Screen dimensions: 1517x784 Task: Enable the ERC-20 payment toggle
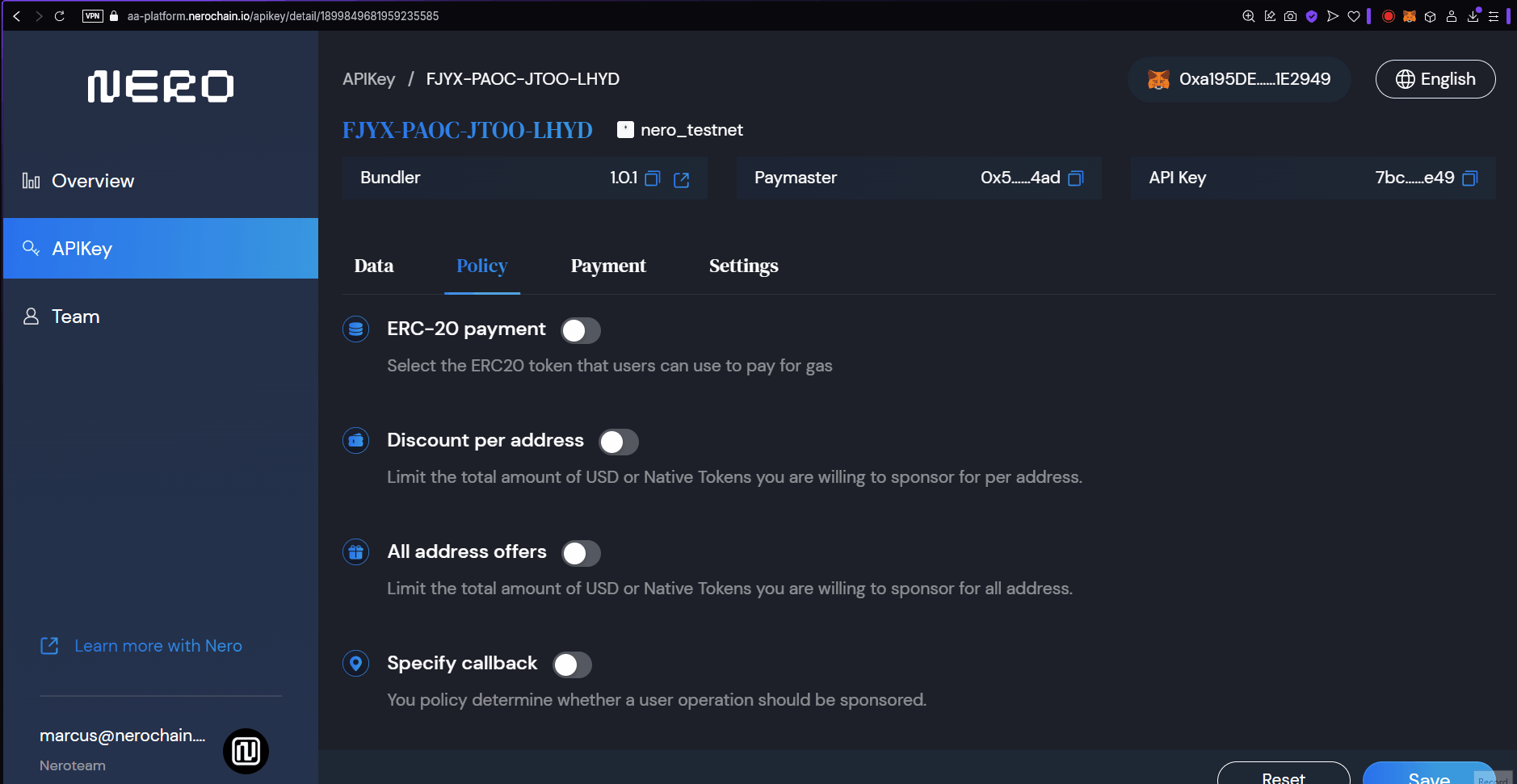581,330
